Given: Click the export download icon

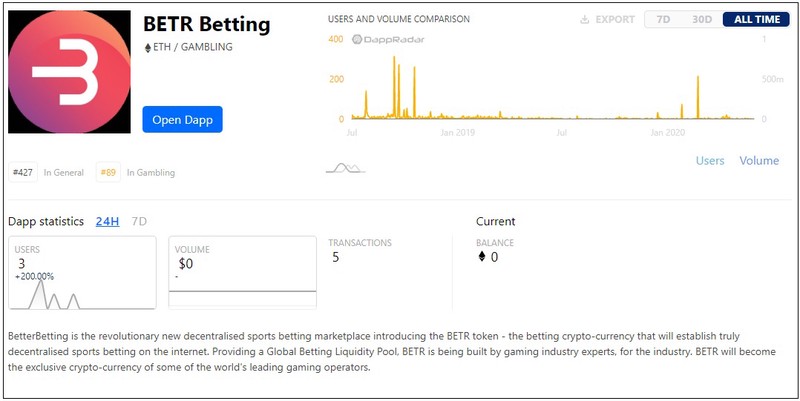Looking at the screenshot, I should [584, 20].
